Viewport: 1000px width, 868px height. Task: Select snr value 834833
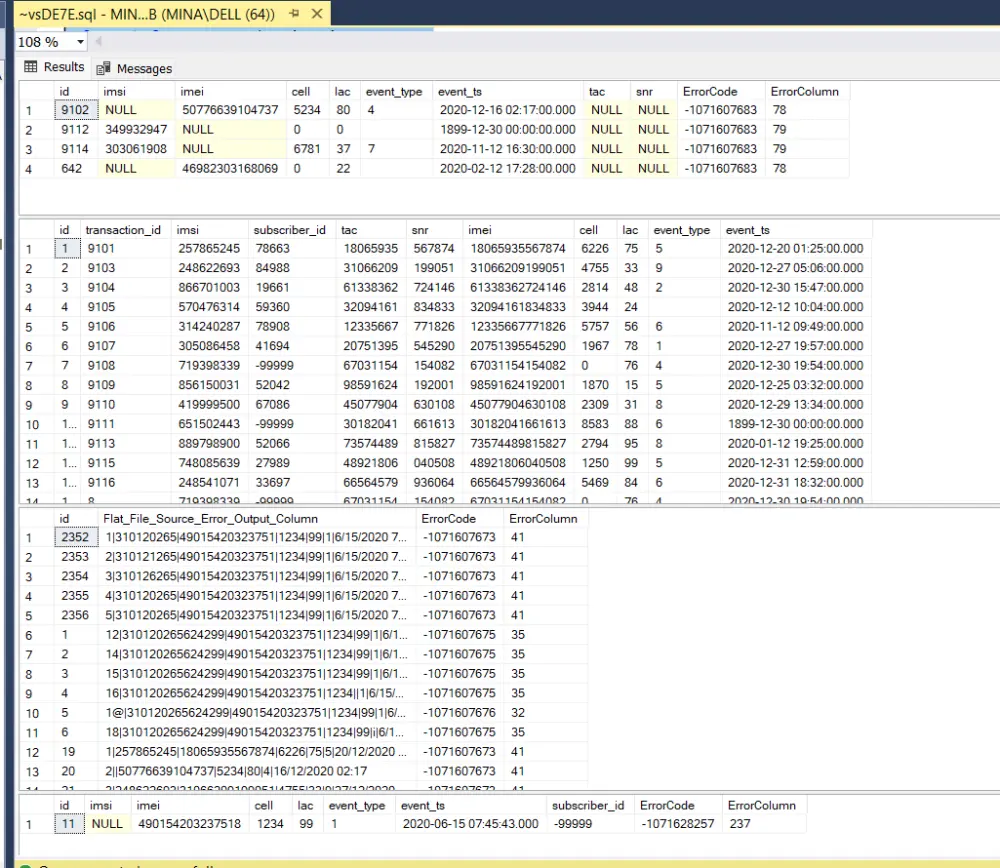[434, 307]
